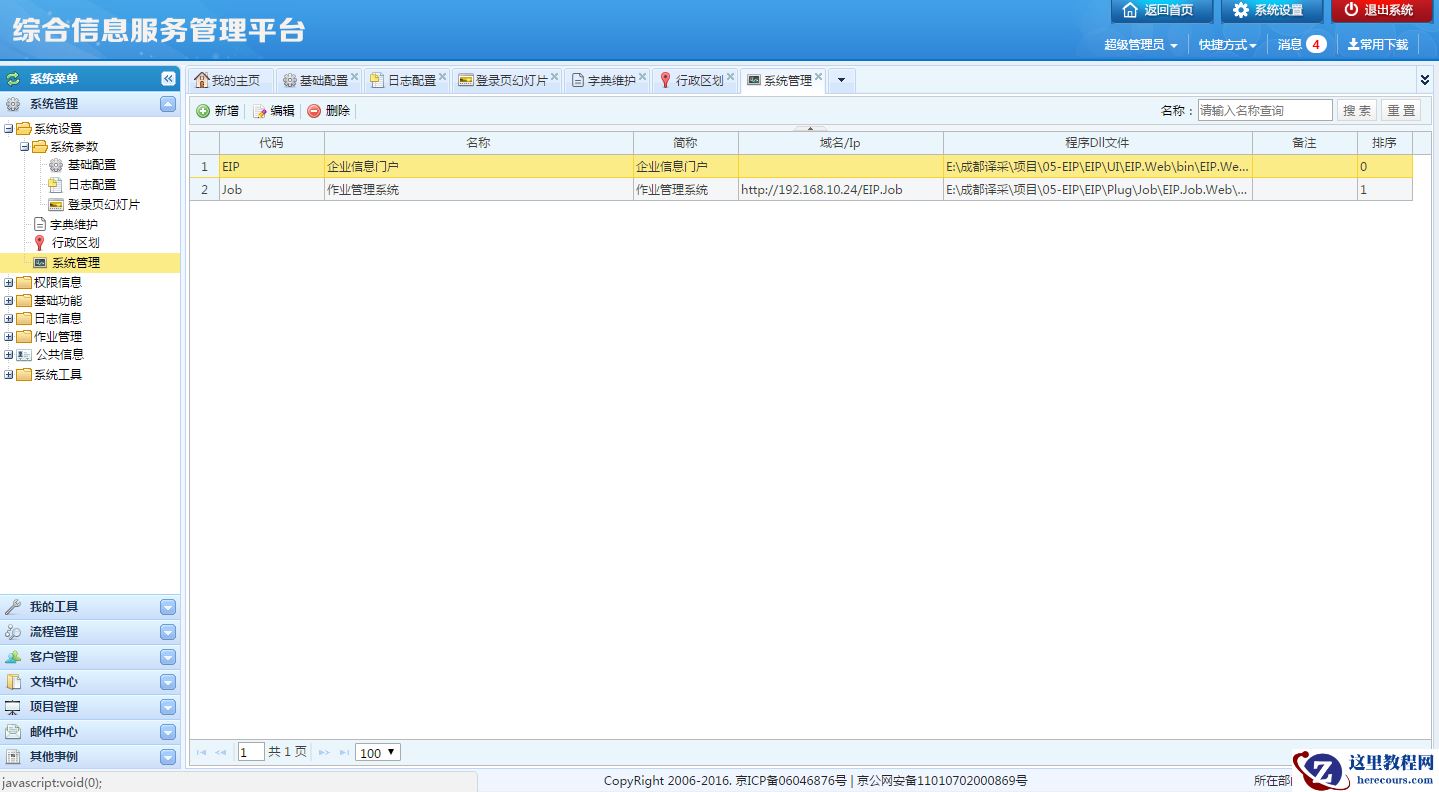Click the 返回首页 button

1161,10
